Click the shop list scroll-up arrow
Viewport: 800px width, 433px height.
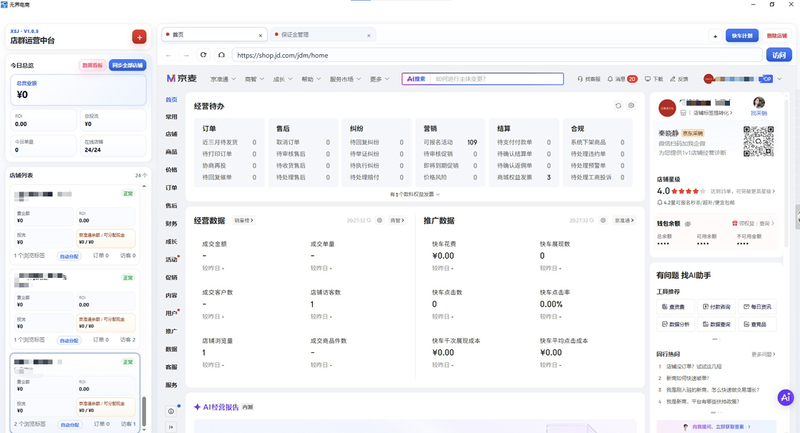[144, 187]
